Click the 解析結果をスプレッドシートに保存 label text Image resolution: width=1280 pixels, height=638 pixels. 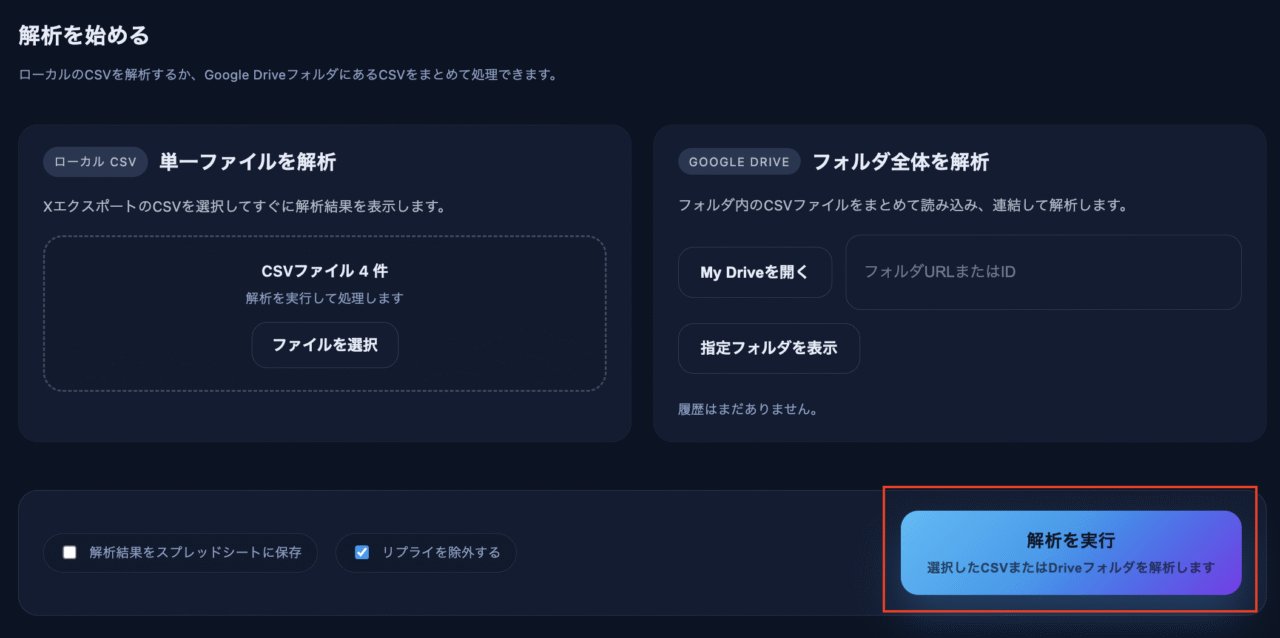[195, 552]
